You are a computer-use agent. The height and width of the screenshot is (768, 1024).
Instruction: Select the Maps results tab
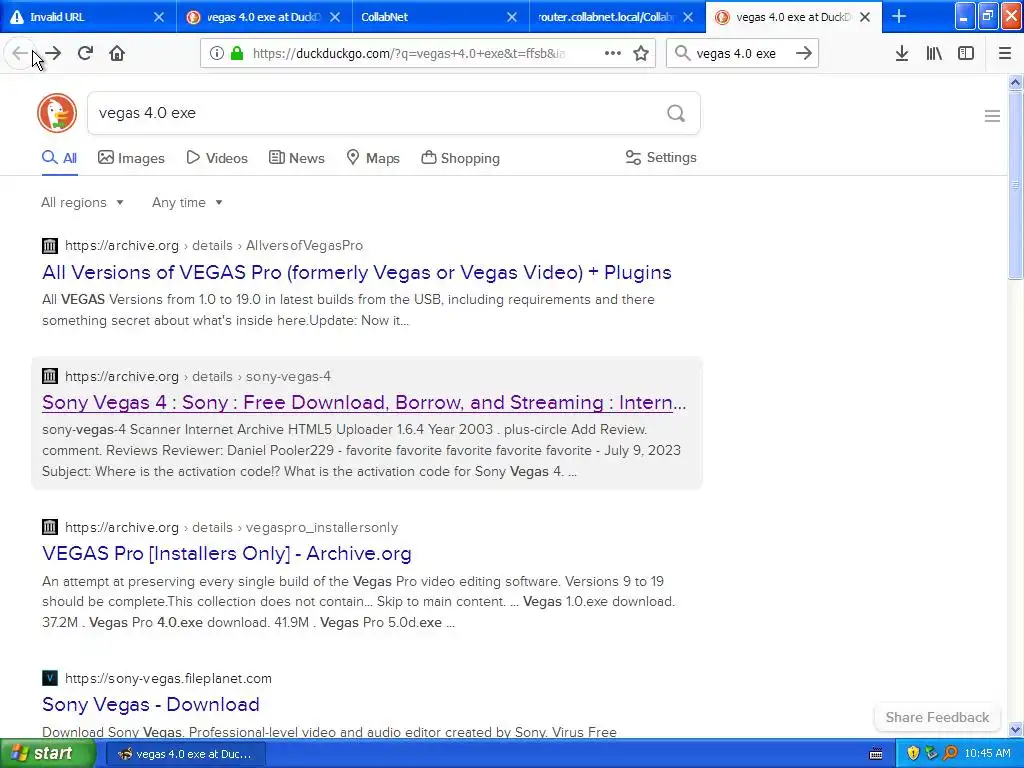pos(373,158)
